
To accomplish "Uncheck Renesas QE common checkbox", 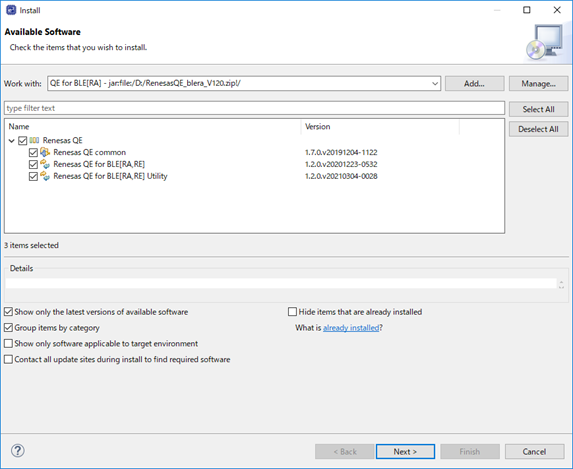I will (33, 152).
